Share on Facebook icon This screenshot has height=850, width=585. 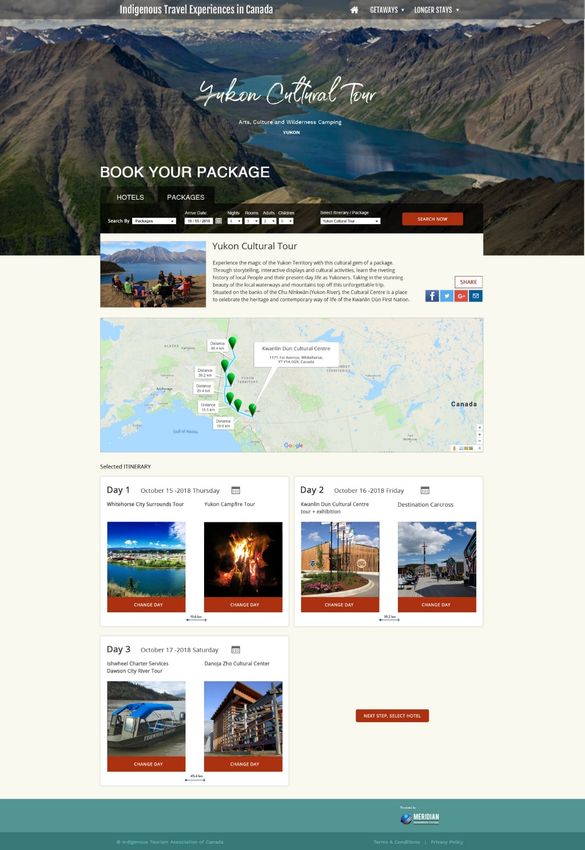click(432, 296)
